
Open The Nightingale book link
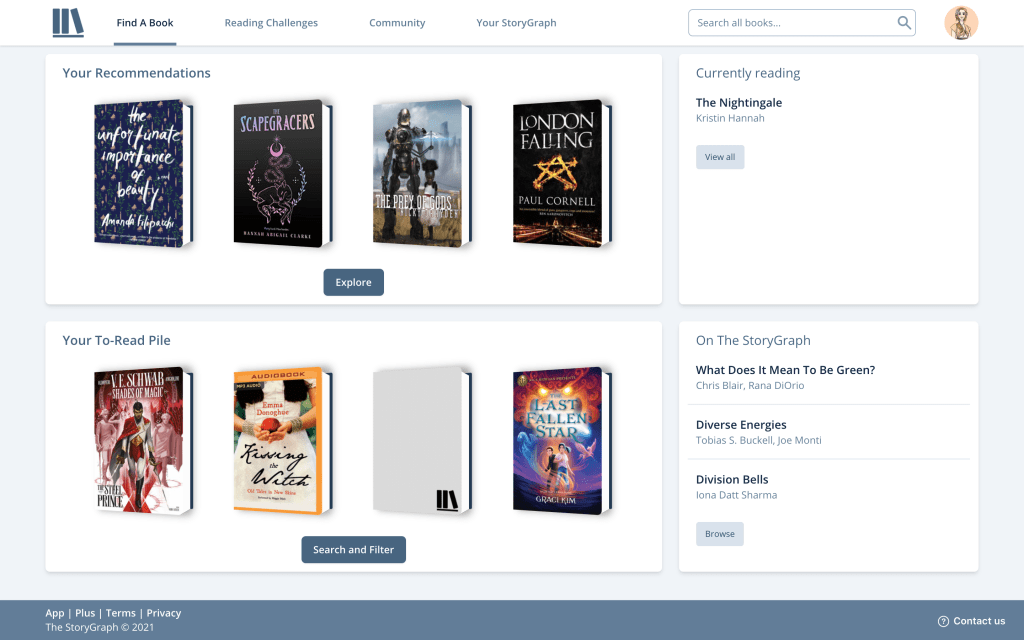pyautogui.click(x=739, y=103)
